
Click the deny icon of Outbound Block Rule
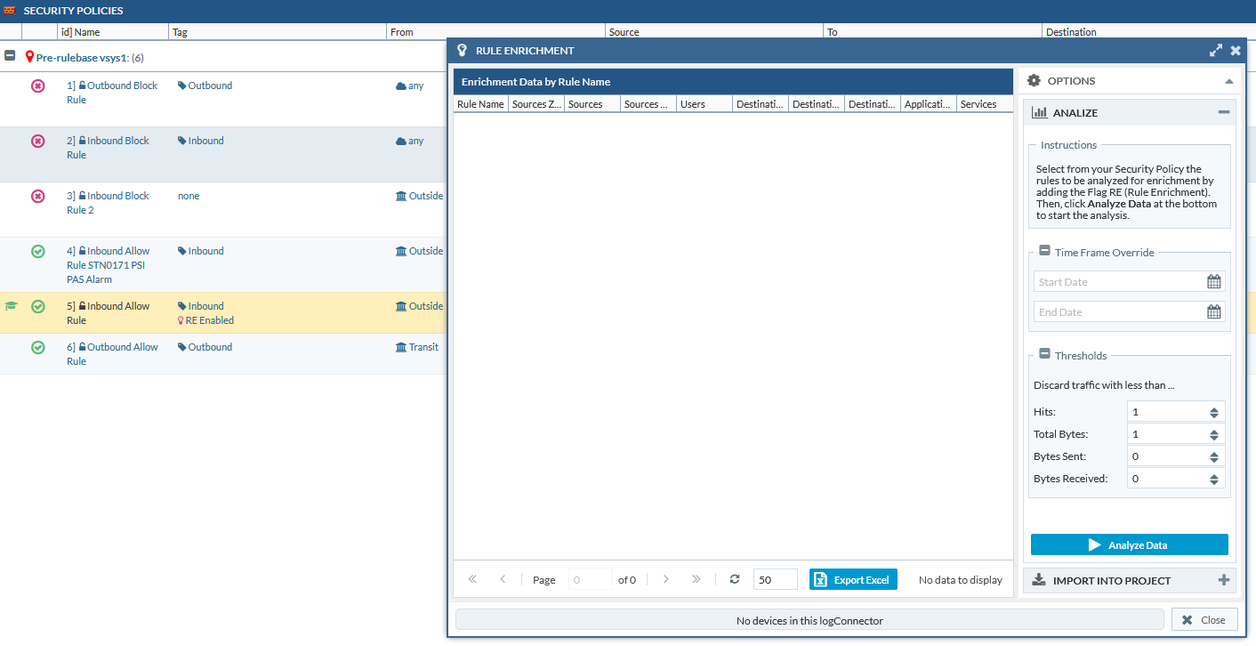(x=38, y=86)
